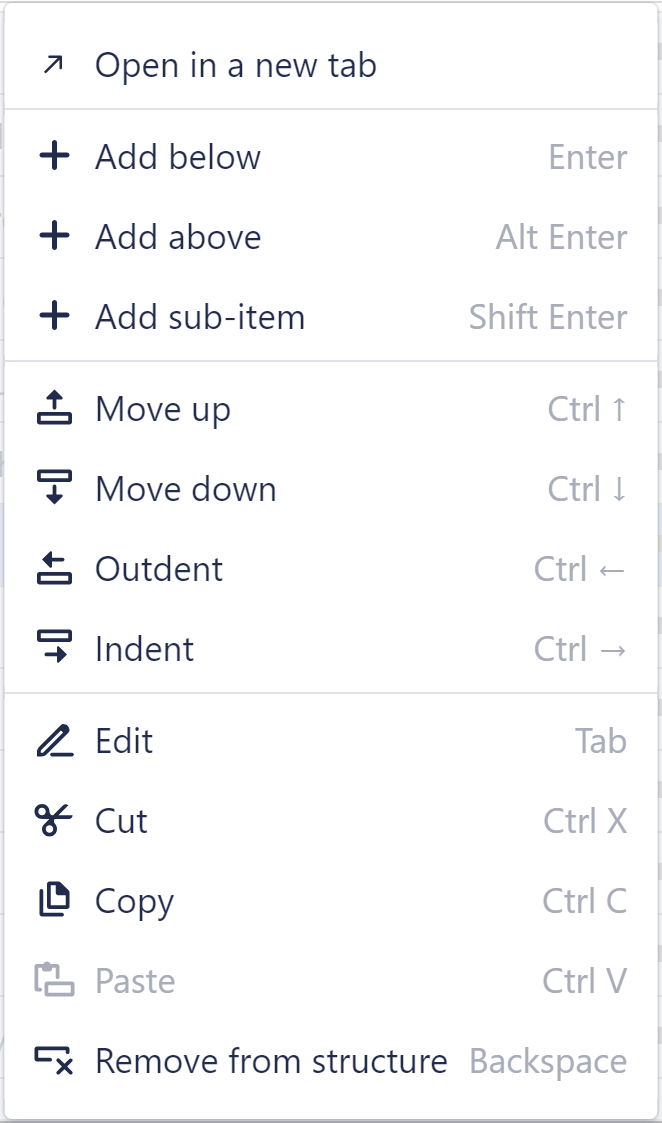Click the Edit pencil icon
The height and width of the screenshot is (1123, 662).
[x=53, y=741]
